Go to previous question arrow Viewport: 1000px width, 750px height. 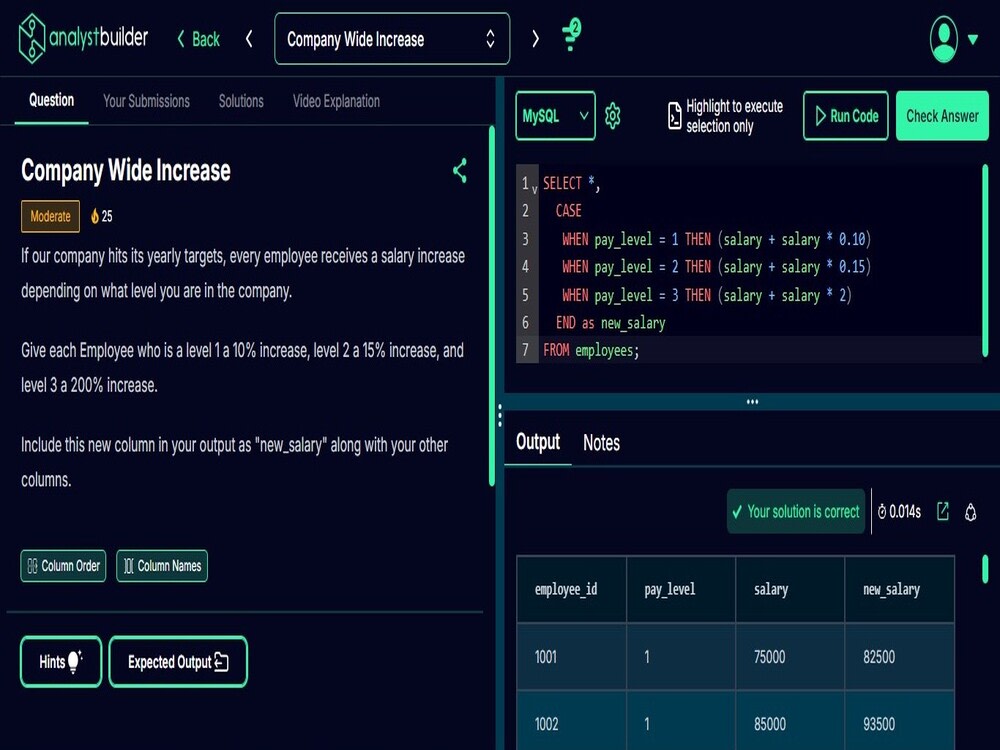click(249, 40)
